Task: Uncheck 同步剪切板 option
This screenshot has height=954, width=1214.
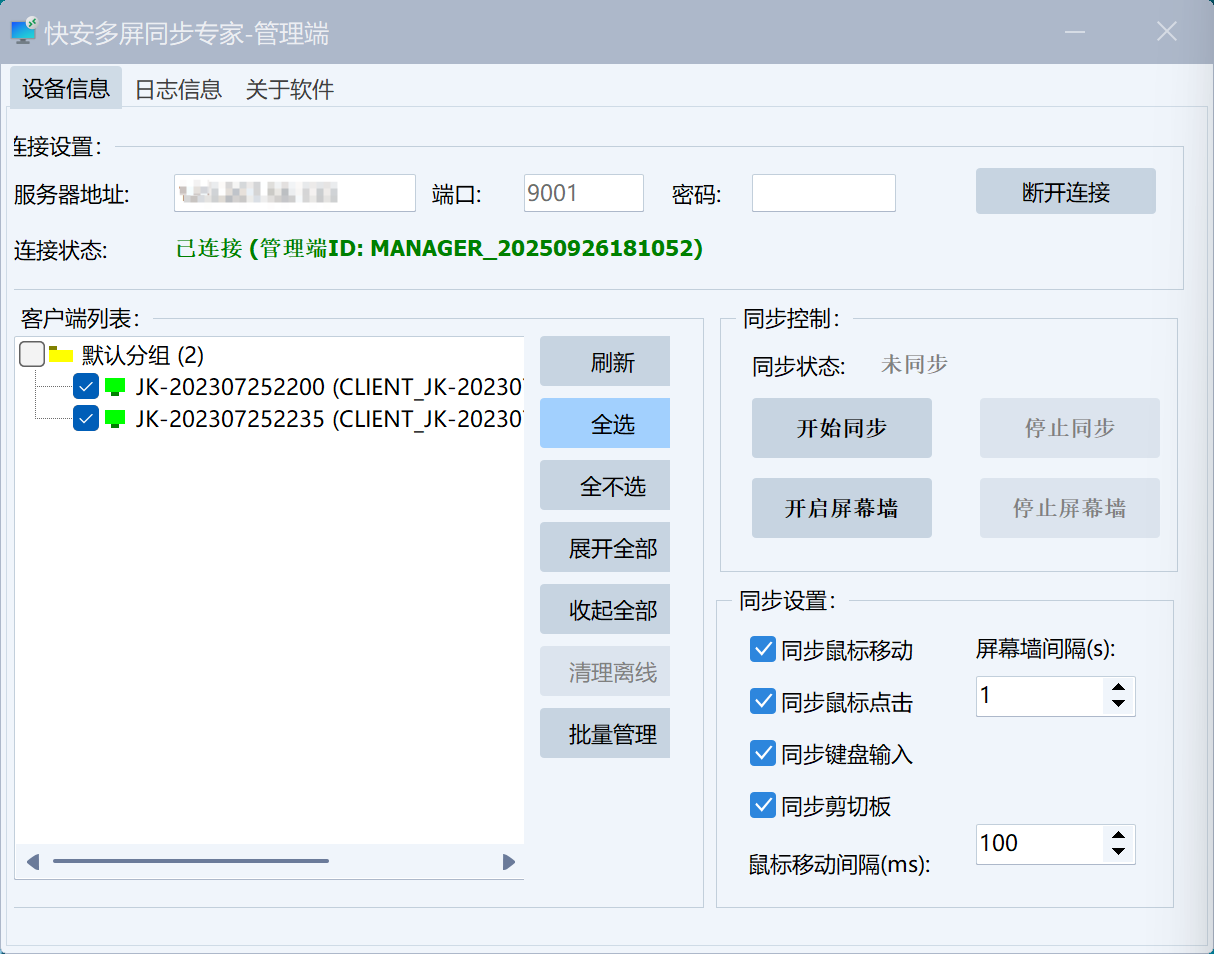Action: click(763, 805)
